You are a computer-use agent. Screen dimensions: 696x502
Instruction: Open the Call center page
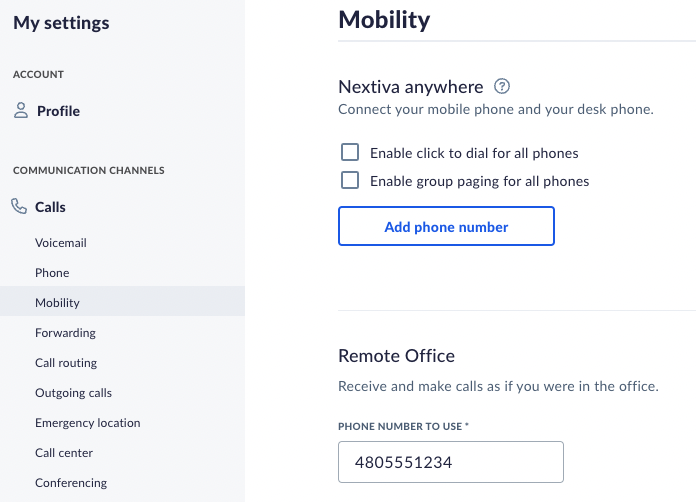[64, 453]
